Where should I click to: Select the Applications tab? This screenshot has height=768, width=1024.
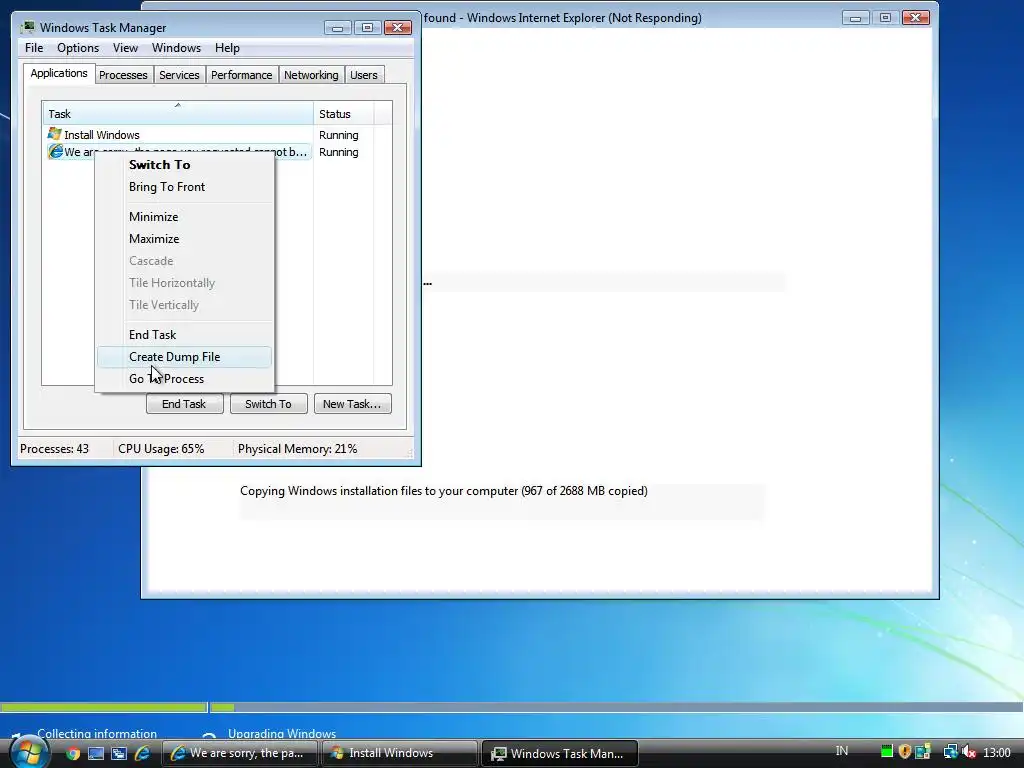pyautogui.click(x=59, y=73)
